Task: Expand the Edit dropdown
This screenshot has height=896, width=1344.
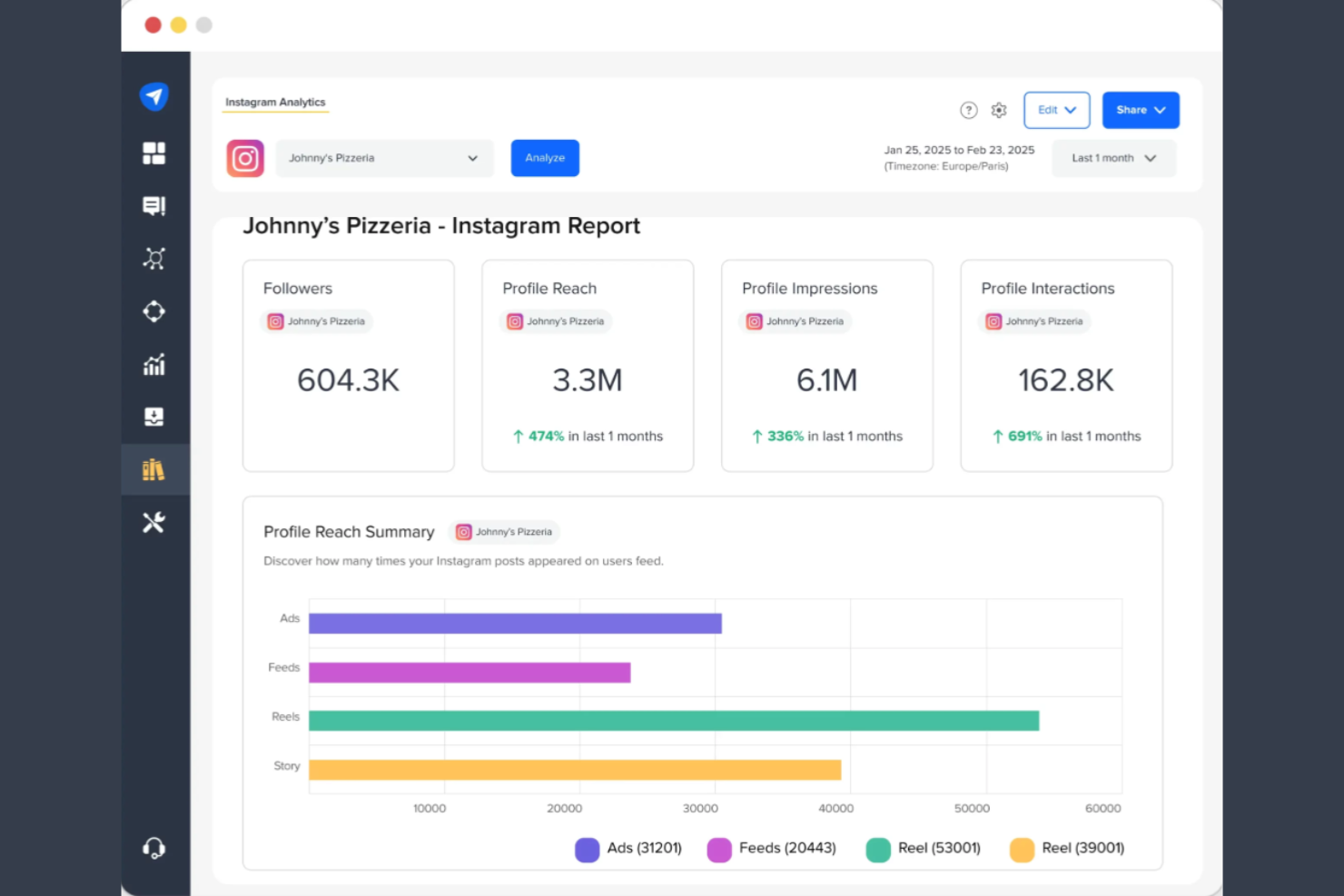Action: pos(1056,110)
